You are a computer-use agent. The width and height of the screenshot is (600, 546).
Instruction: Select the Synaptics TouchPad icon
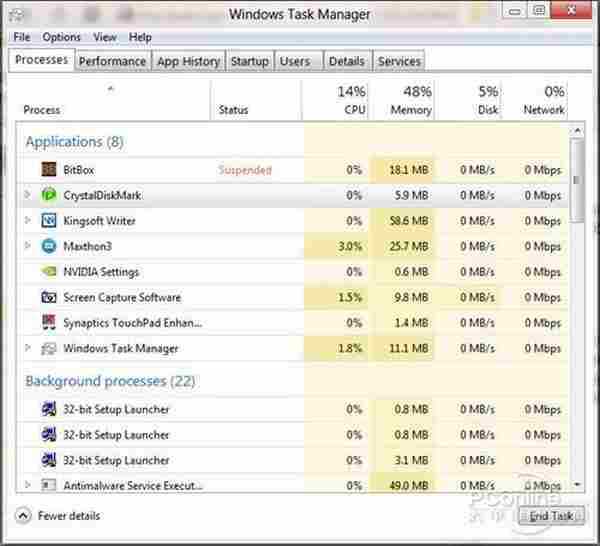click(49, 323)
